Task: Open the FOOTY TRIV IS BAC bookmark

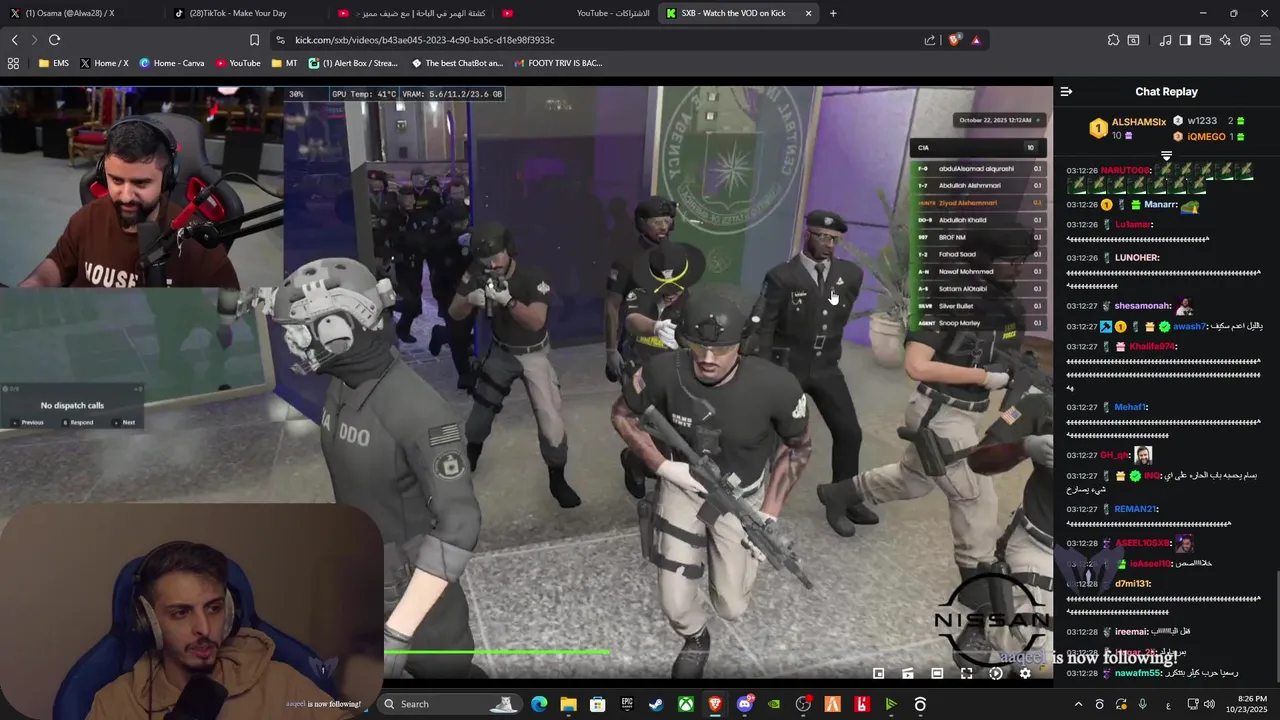Action: (558, 63)
